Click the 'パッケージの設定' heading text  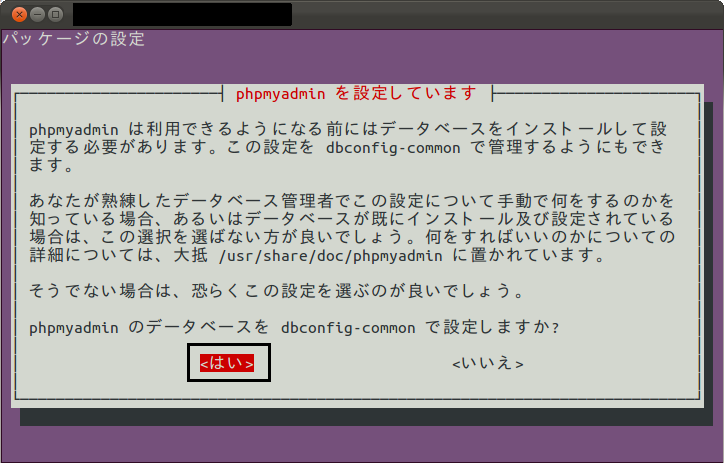click(x=74, y=39)
